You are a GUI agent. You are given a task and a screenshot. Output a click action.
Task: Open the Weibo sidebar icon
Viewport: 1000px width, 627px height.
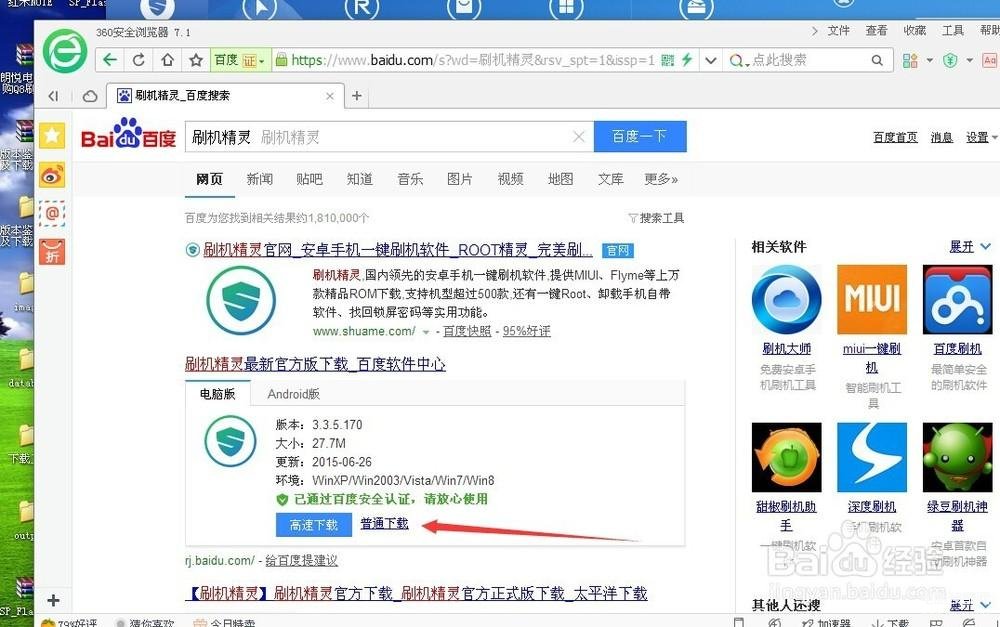(x=52, y=174)
